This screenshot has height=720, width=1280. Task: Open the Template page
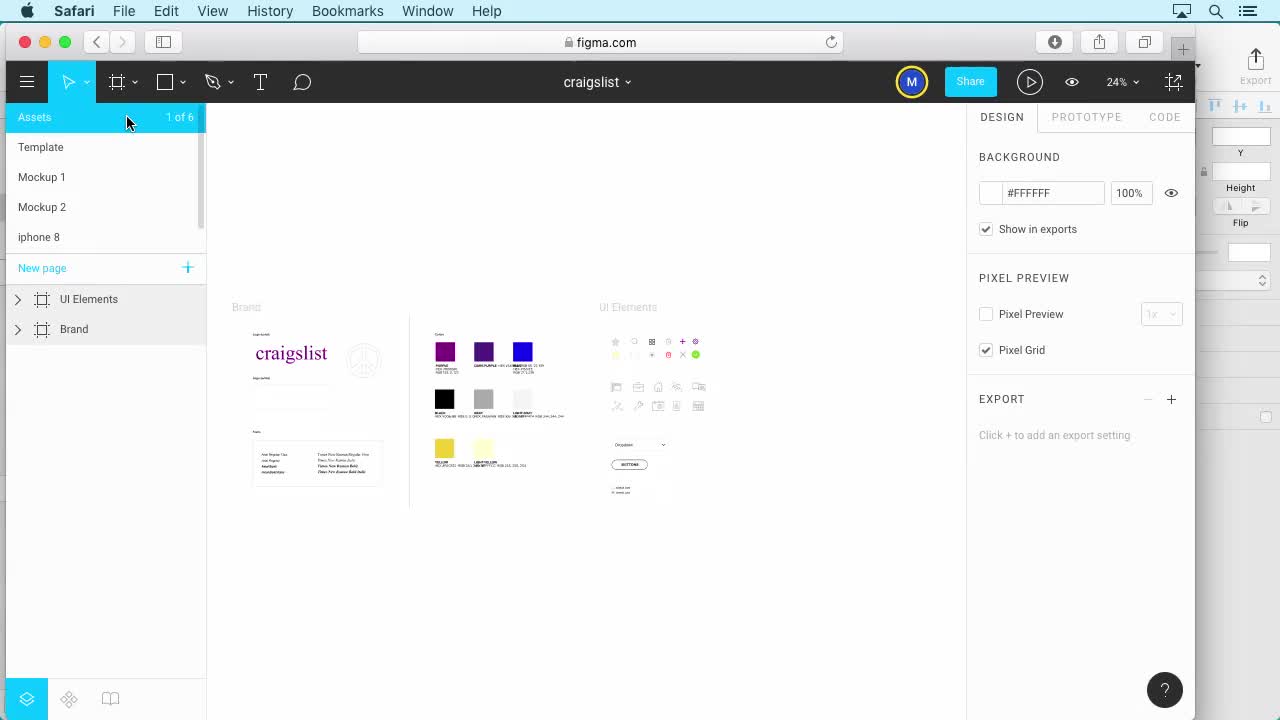click(103, 147)
